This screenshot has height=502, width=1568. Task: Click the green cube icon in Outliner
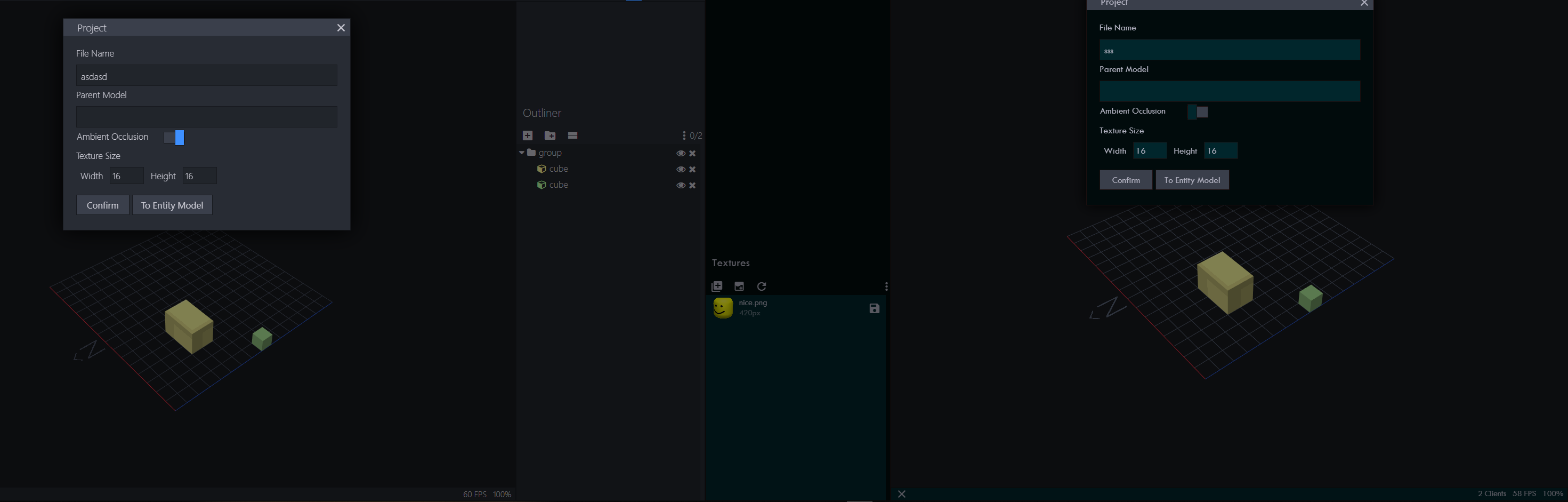(x=541, y=185)
